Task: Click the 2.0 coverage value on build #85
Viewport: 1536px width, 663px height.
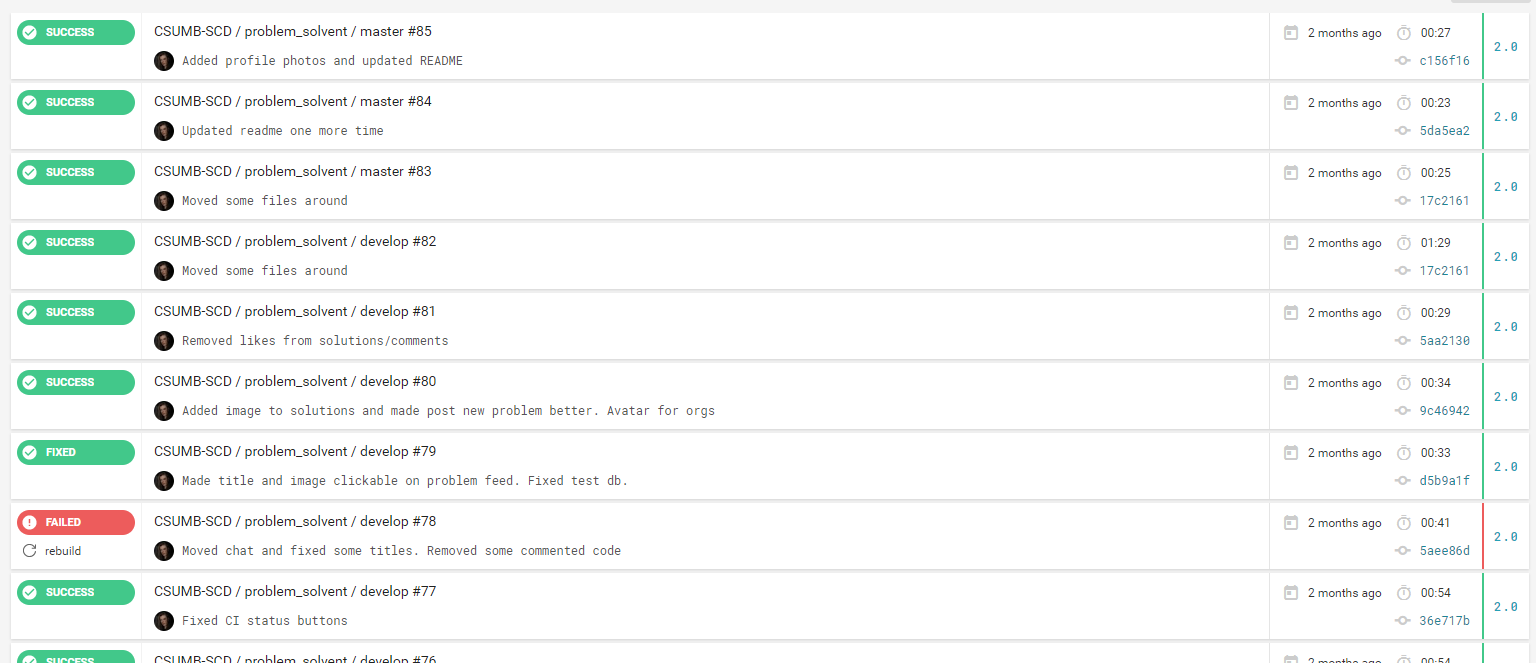Action: pyautogui.click(x=1505, y=46)
